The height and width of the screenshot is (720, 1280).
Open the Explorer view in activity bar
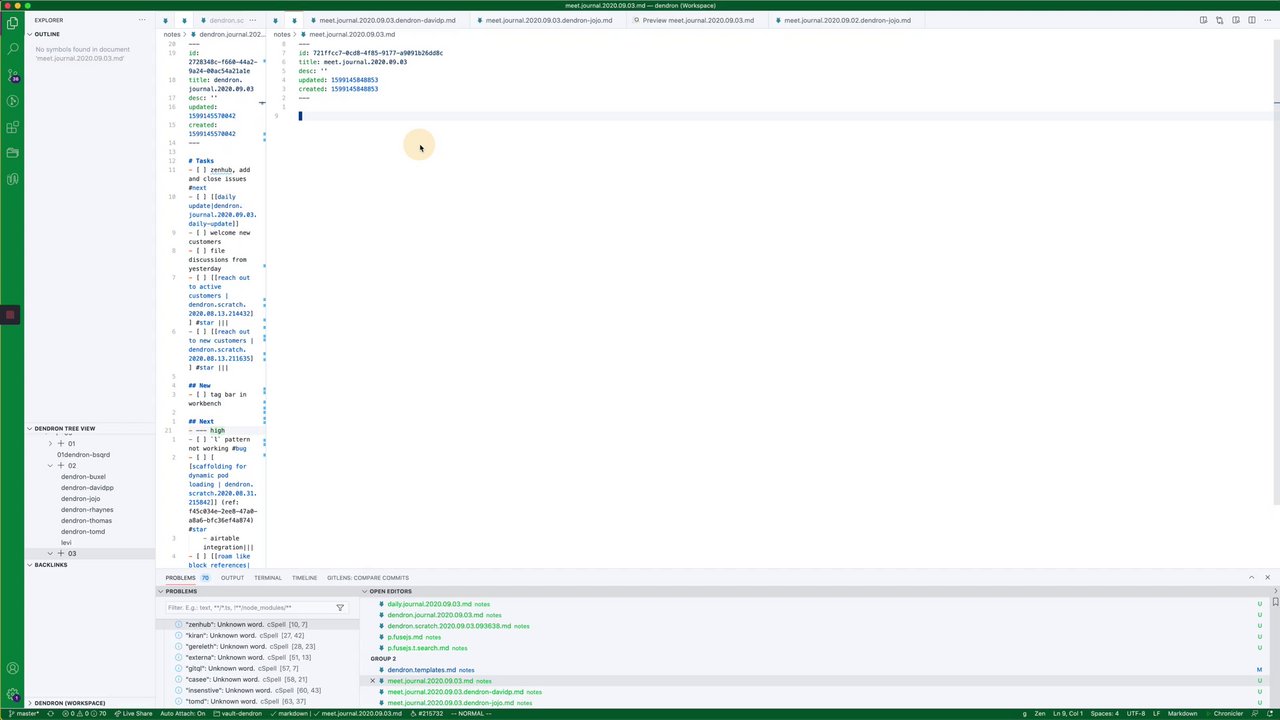coord(13,22)
